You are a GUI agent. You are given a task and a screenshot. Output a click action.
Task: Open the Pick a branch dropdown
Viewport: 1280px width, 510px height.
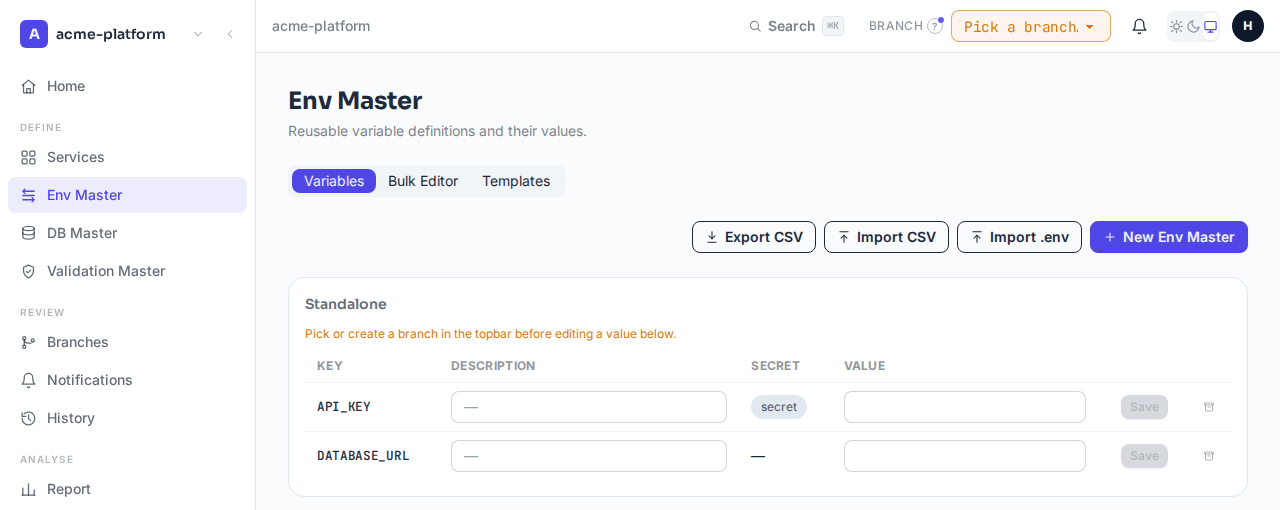1031,26
